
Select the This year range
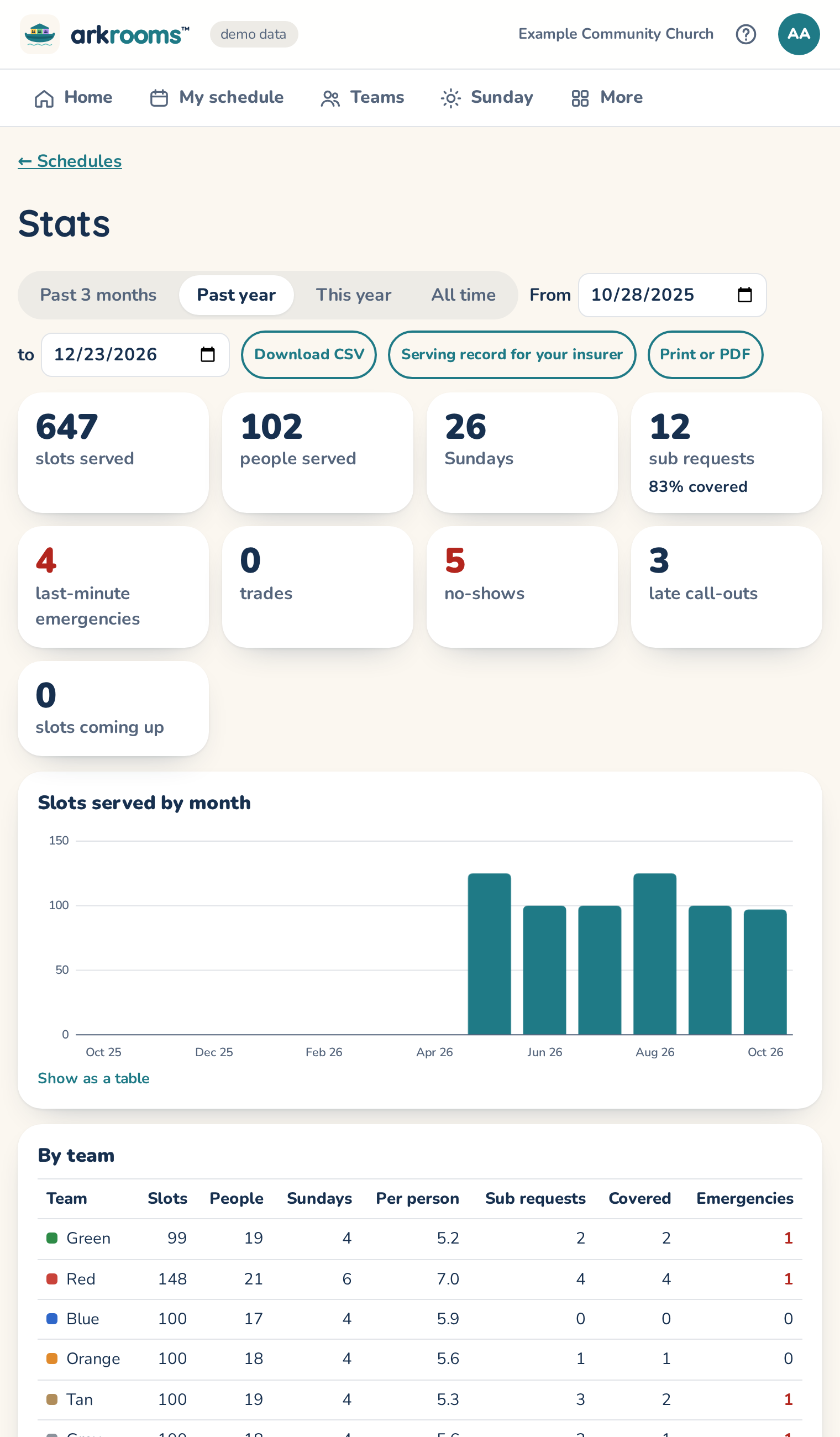[354, 295]
